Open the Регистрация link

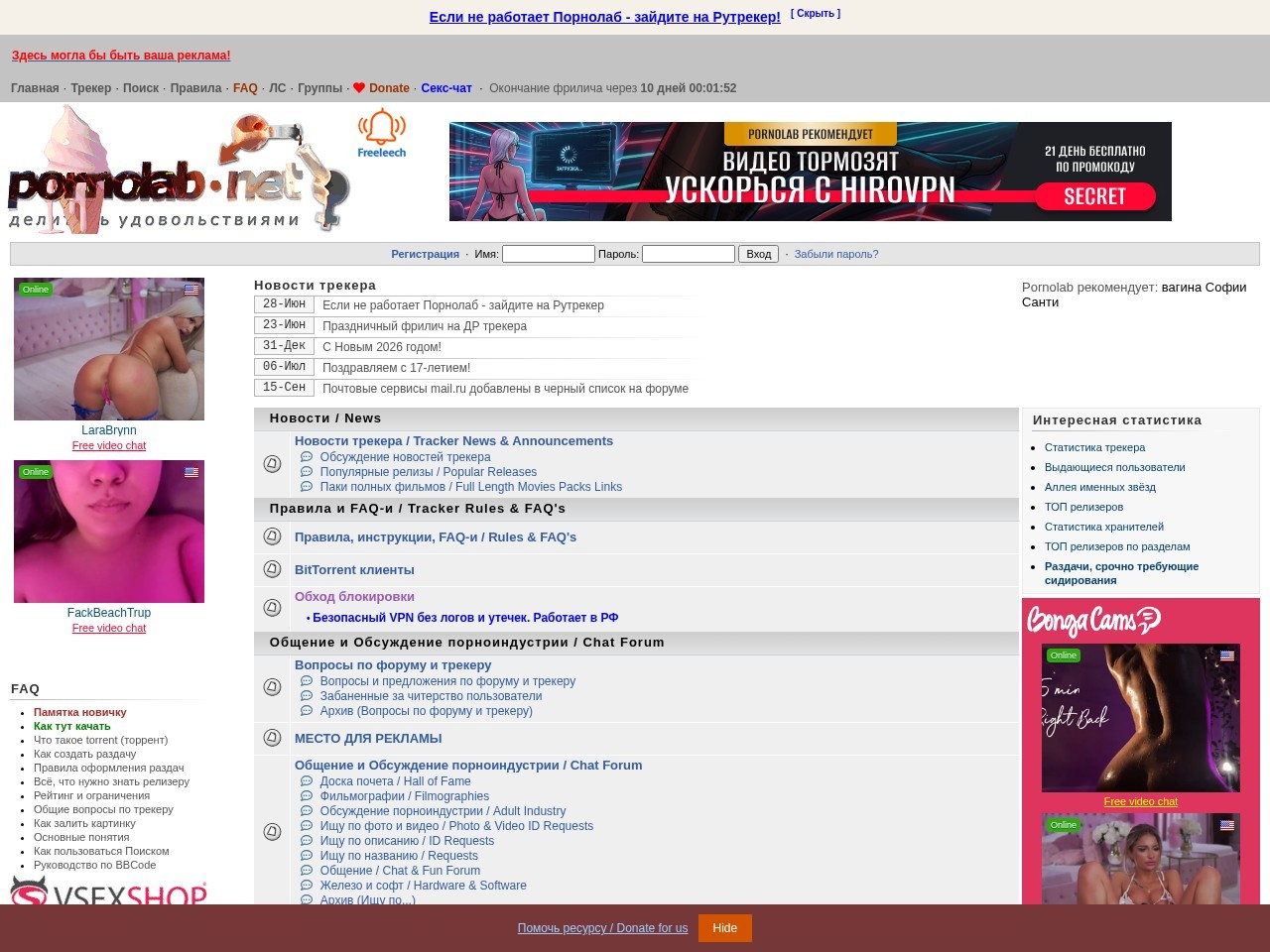(425, 254)
